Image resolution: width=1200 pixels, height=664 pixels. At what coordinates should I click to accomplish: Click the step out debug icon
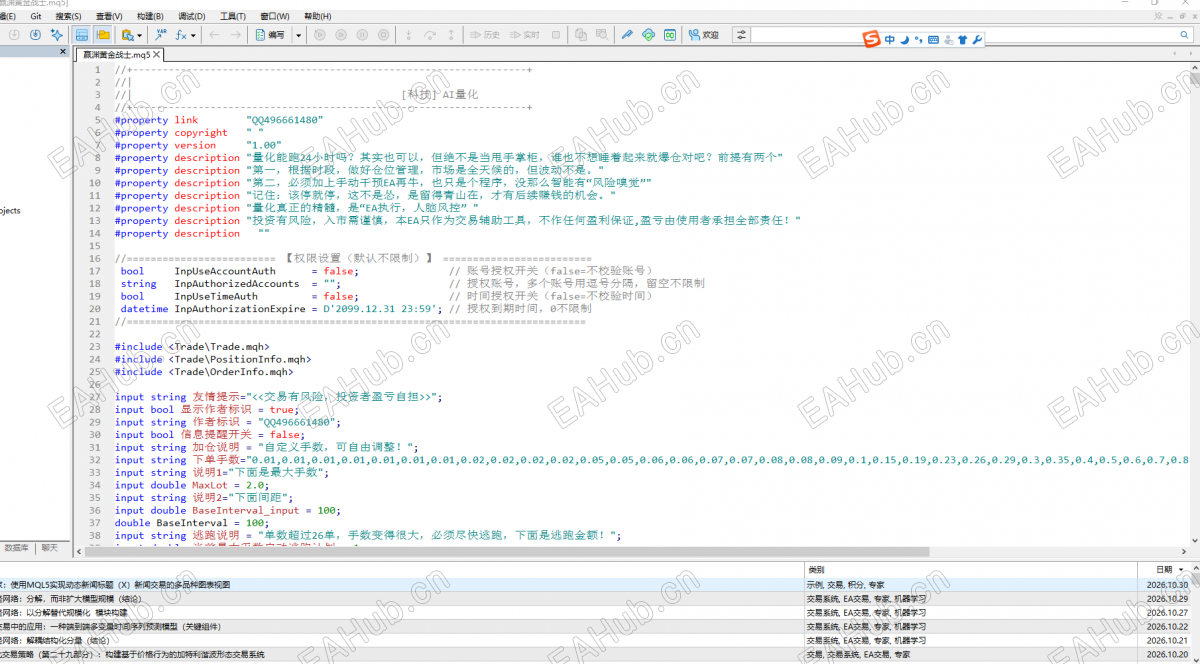(x=451, y=35)
